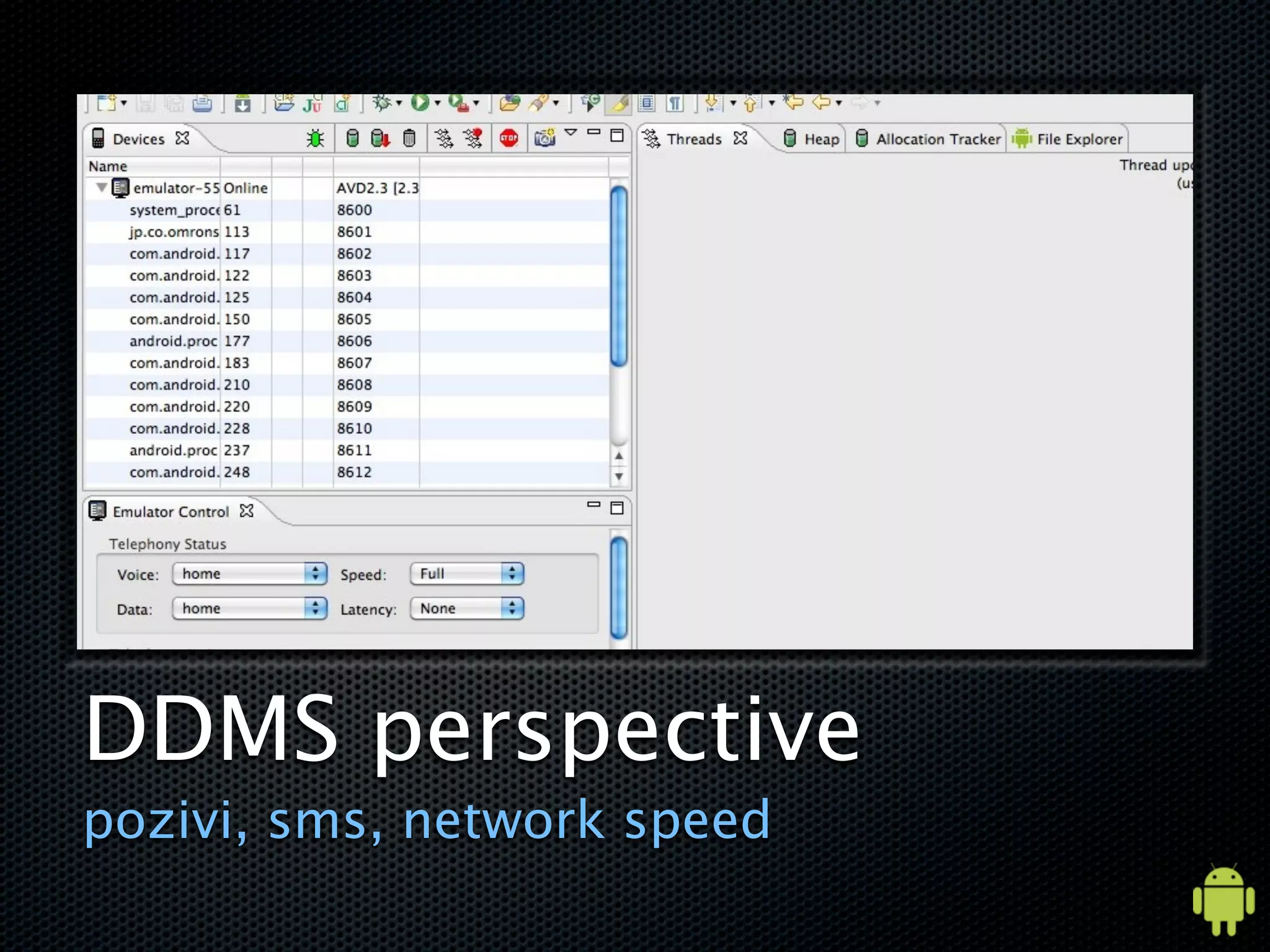Click the Previous Annotation up arrow icon
Image resolution: width=1270 pixels, height=952 pixels.
click(752, 103)
